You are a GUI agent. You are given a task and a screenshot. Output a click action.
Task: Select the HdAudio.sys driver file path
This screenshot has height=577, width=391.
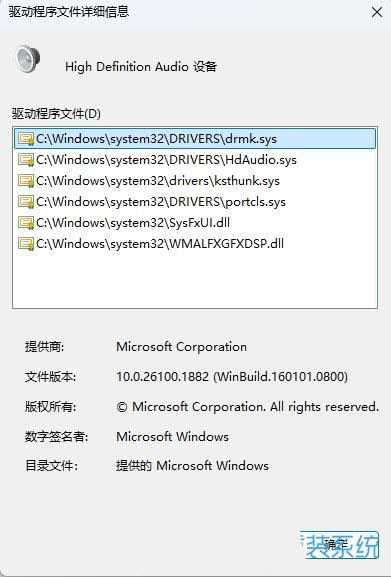166,160
